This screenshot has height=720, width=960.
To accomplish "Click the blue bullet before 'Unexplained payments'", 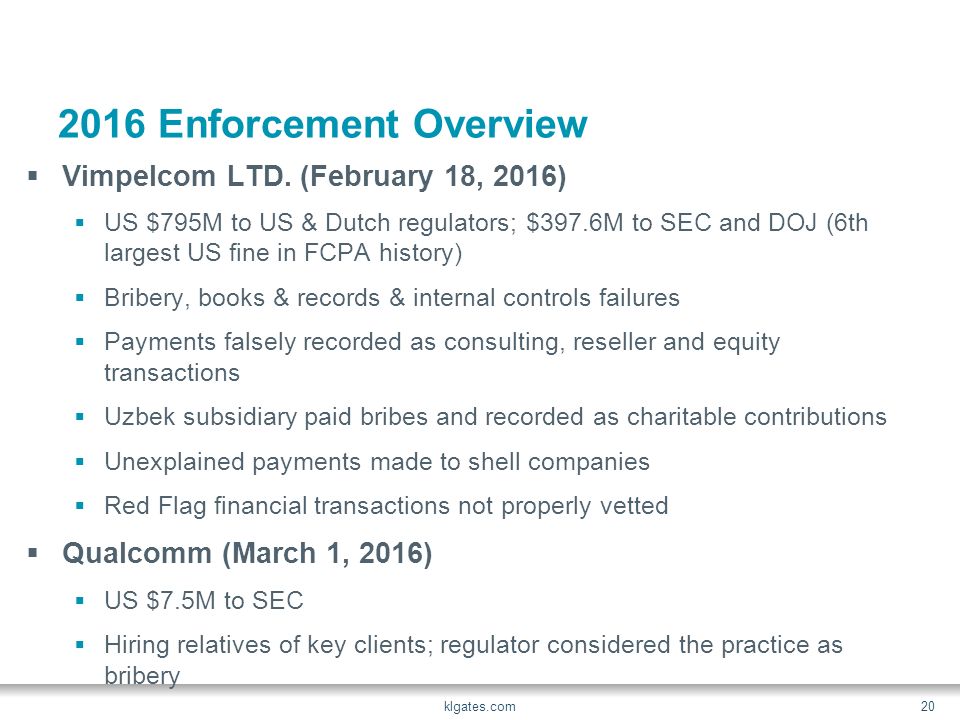I will coord(80,462).
